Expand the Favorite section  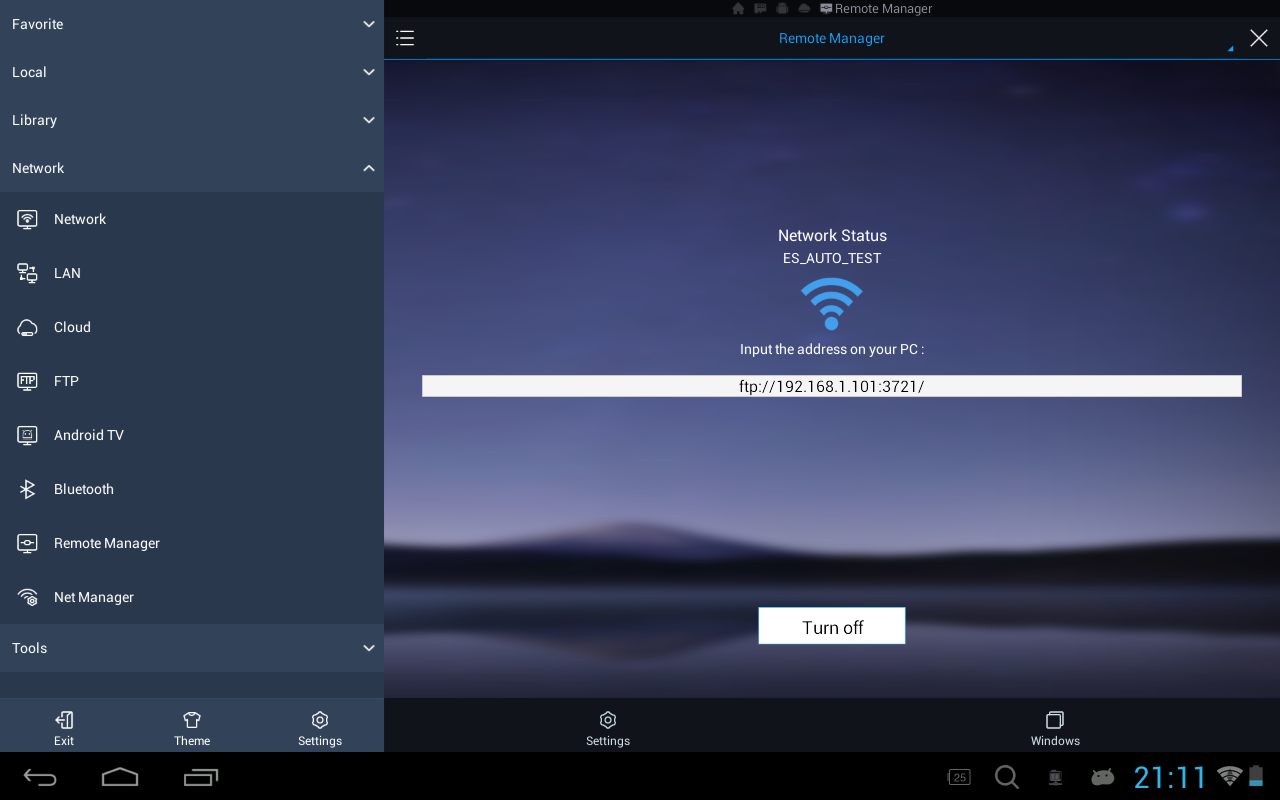(x=369, y=24)
